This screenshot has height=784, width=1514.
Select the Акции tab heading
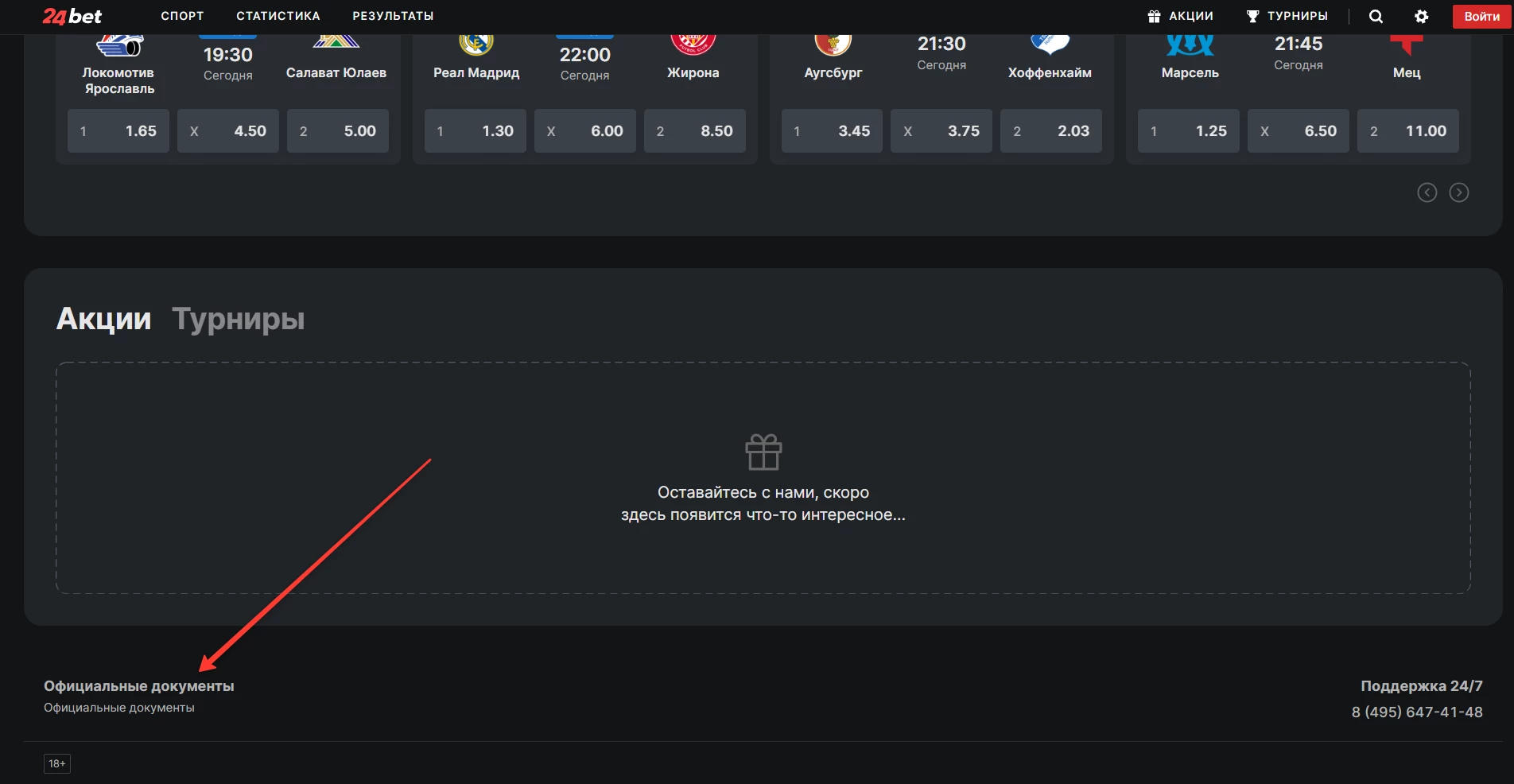tap(103, 319)
